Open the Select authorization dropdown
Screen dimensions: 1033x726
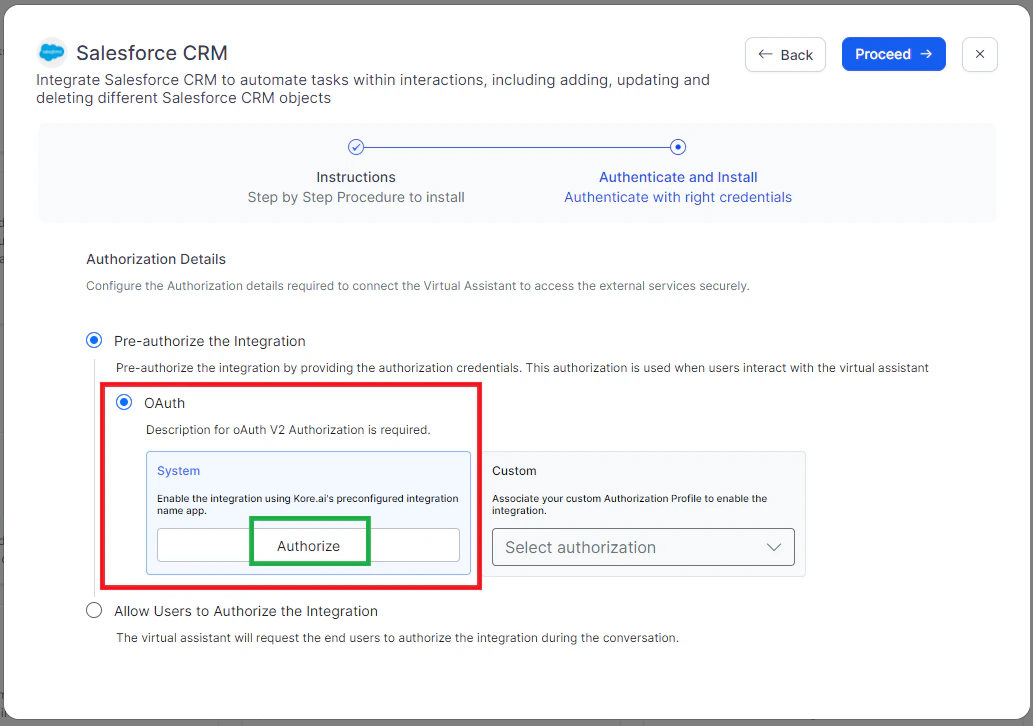tap(643, 547)
